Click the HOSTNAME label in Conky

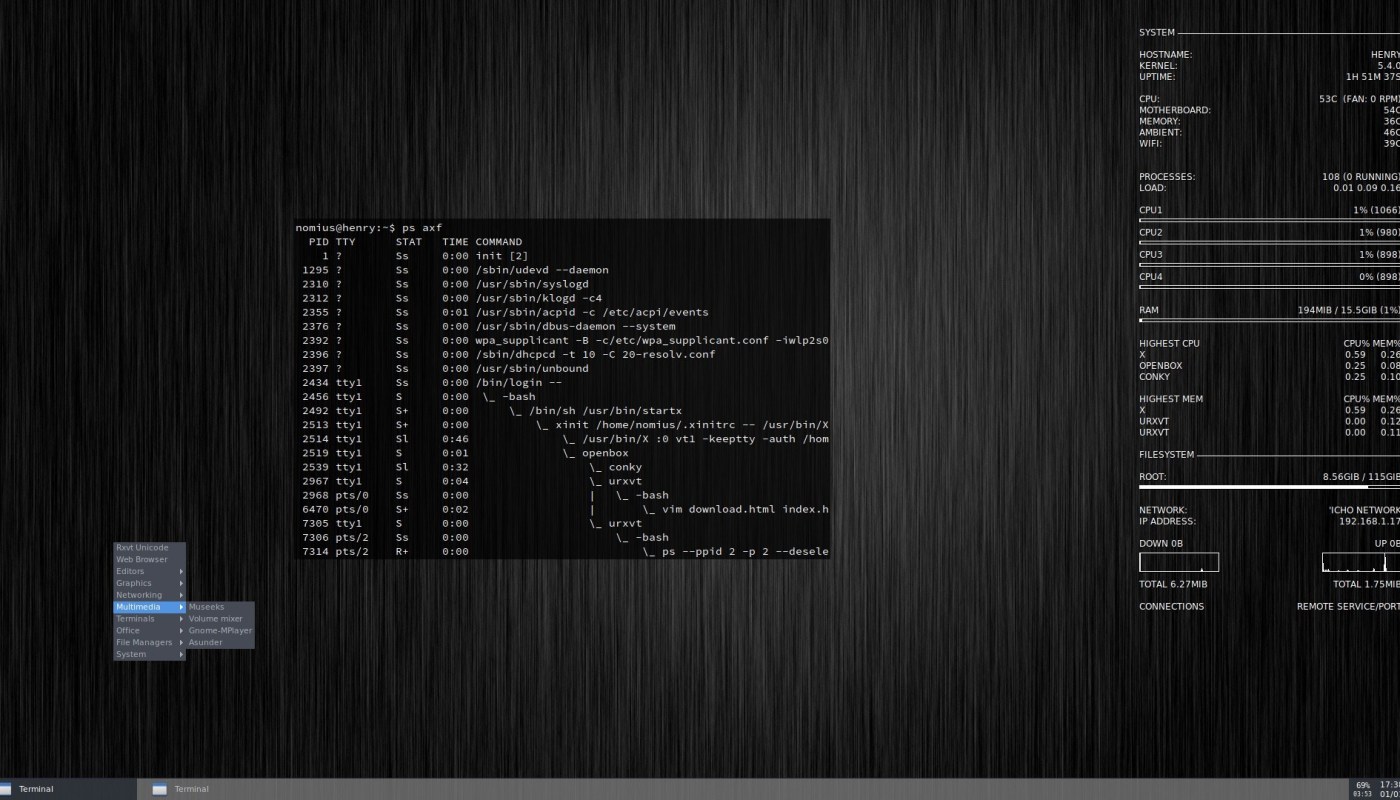coord(1165,54)
